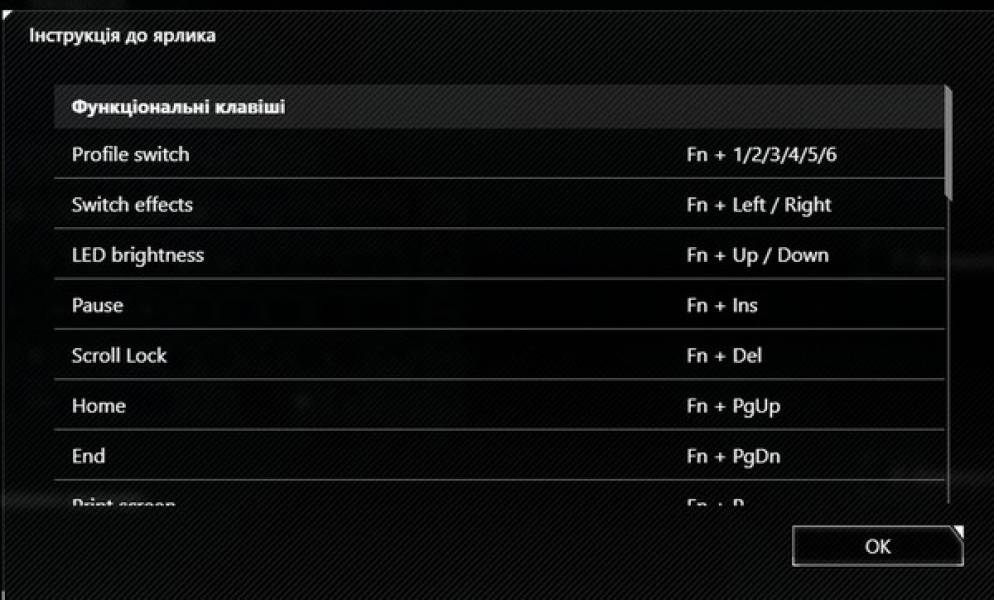Click the Fn + Del shortcut text

[724, 355]
